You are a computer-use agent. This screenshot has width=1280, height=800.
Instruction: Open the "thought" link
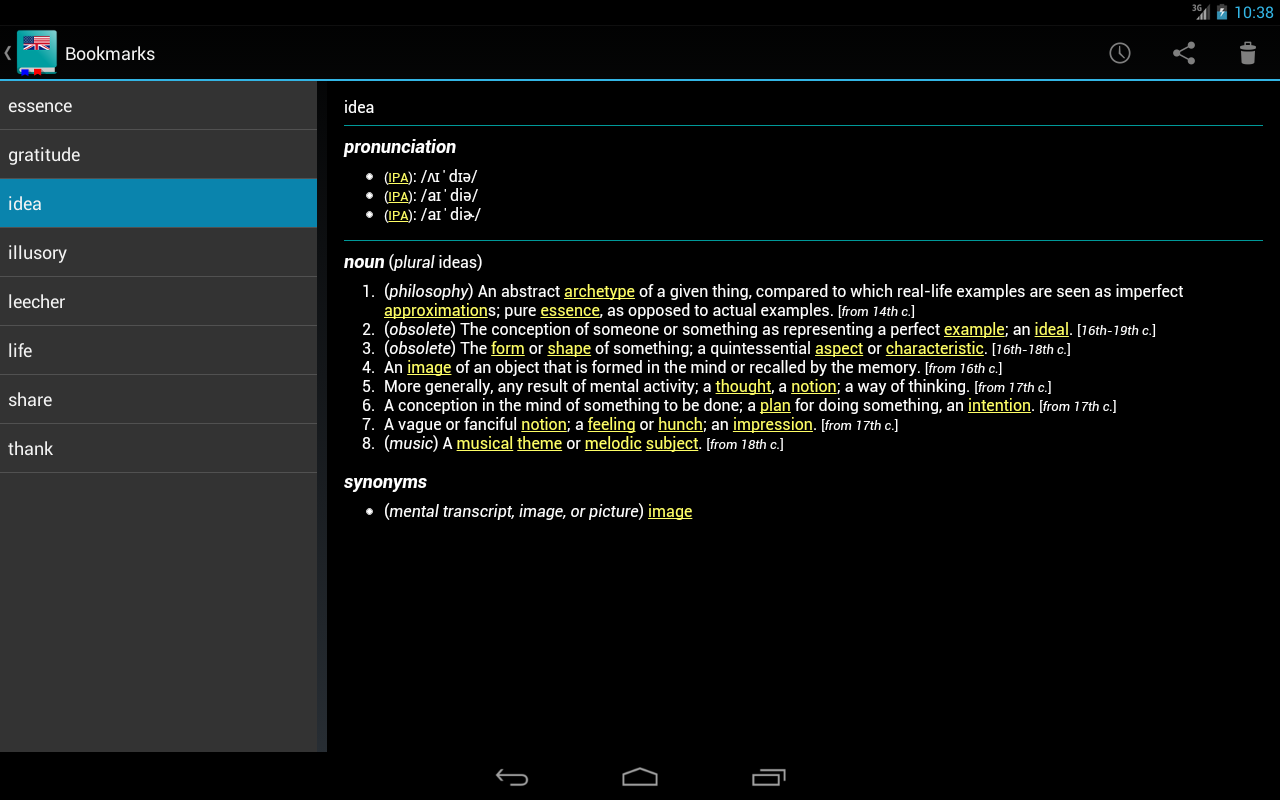coord(744,387)
